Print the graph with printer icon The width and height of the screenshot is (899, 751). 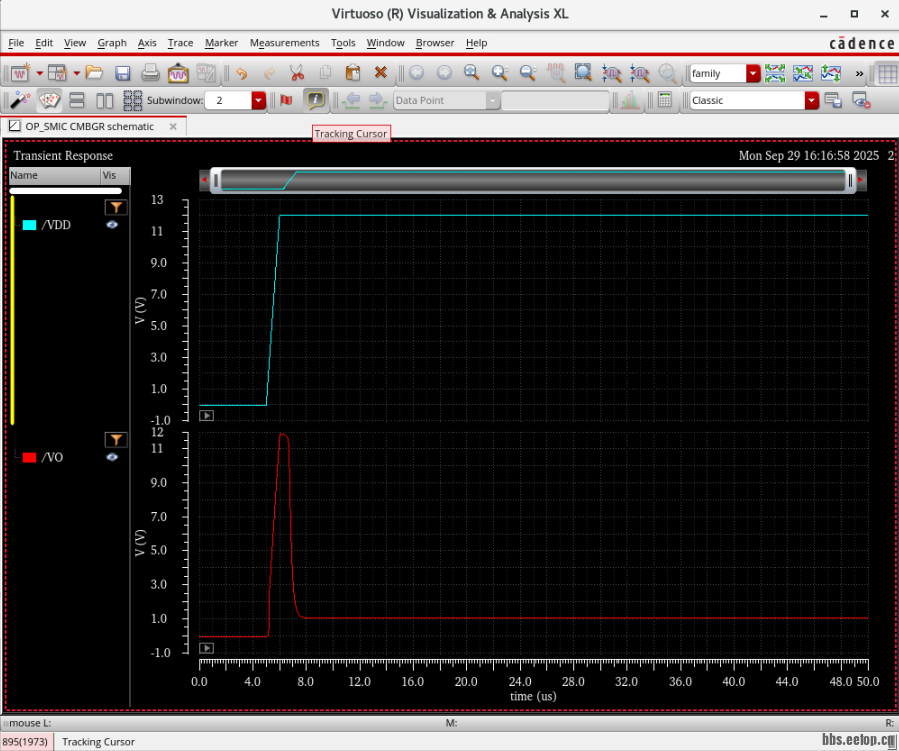(150, 73)
